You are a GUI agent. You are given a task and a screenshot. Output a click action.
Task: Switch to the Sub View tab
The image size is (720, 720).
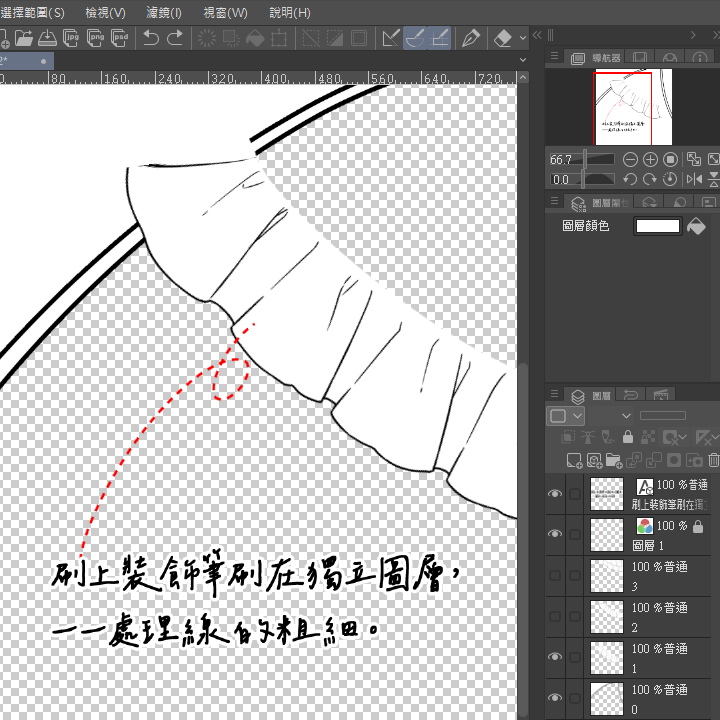click(x=639, y=58)
